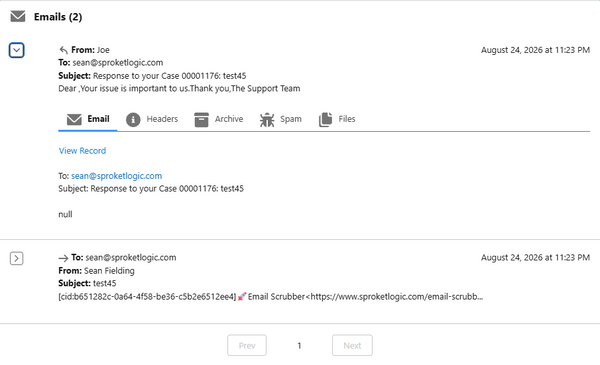Click the Email tab envelope icon
Image resolution: width=600 pixels, height=365 pixels.
(74, 119)
